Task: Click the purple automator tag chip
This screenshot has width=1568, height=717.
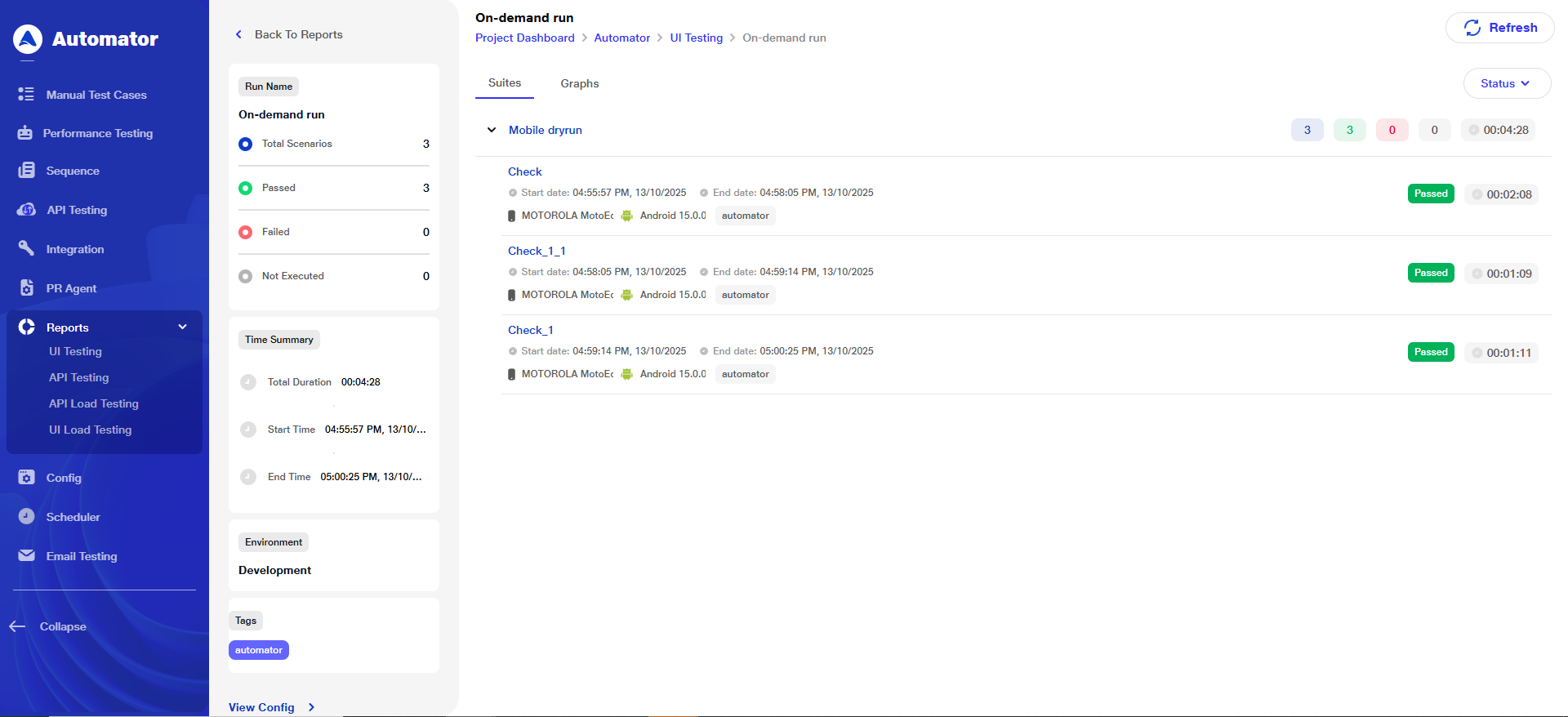Action: (259, 650)
